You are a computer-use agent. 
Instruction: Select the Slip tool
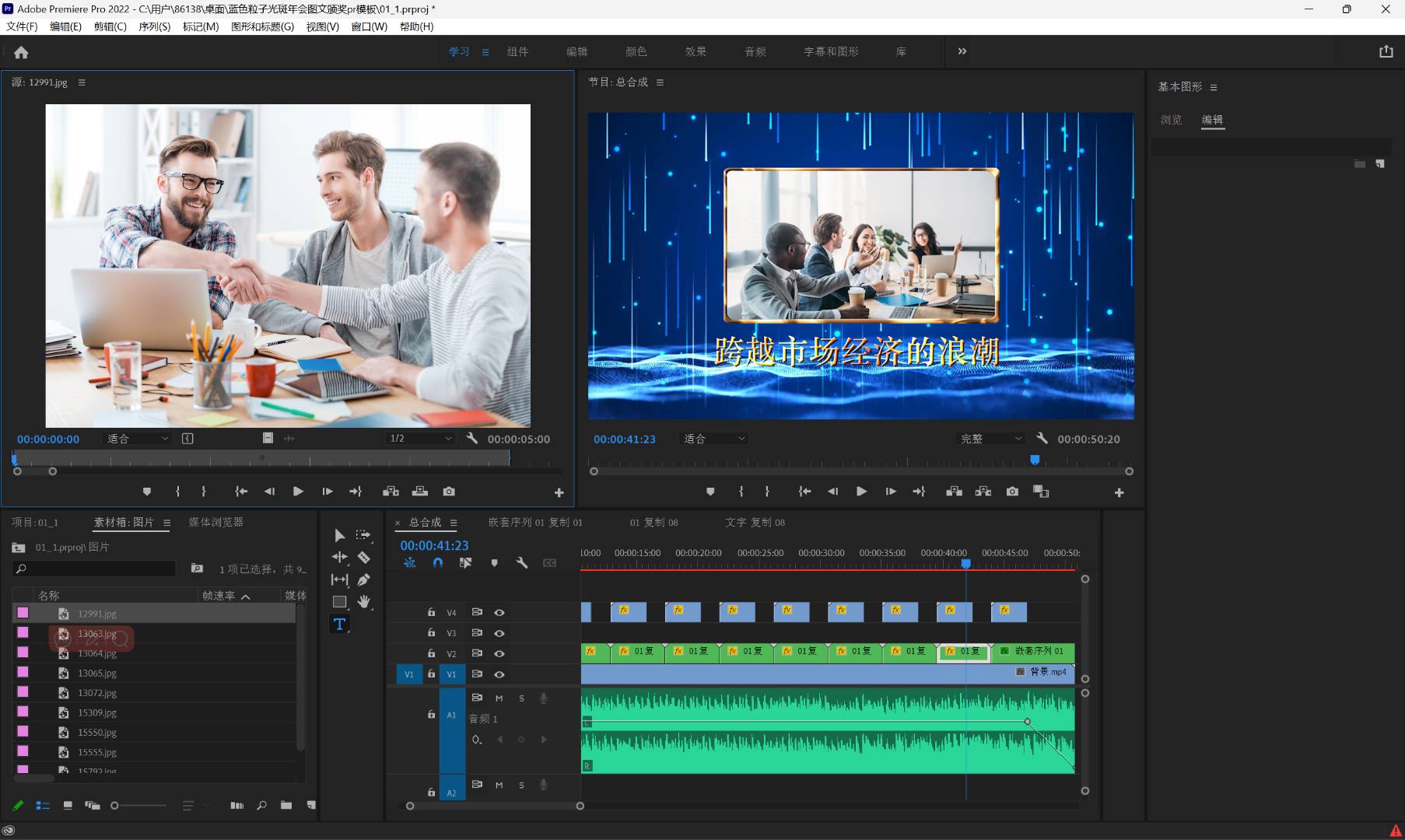pos(340,579)
